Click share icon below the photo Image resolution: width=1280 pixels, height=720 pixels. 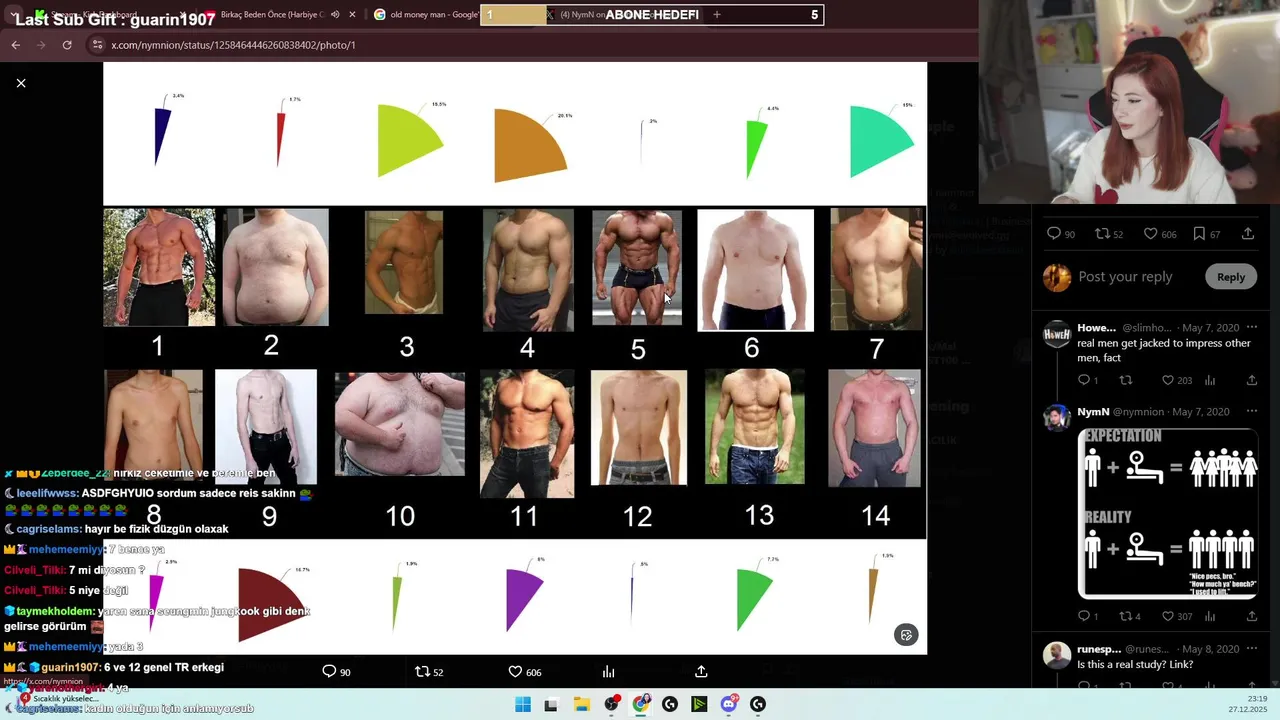pos(701,672)
